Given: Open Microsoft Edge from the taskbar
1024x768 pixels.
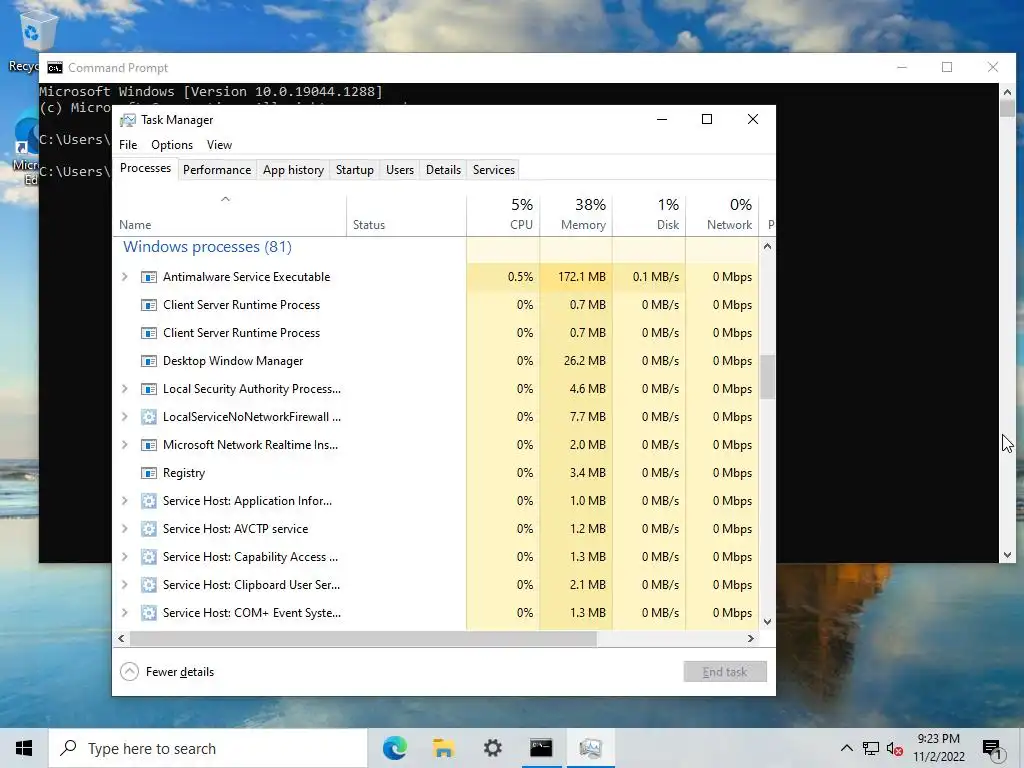Looking at the screenshot, I should [395, 748].
